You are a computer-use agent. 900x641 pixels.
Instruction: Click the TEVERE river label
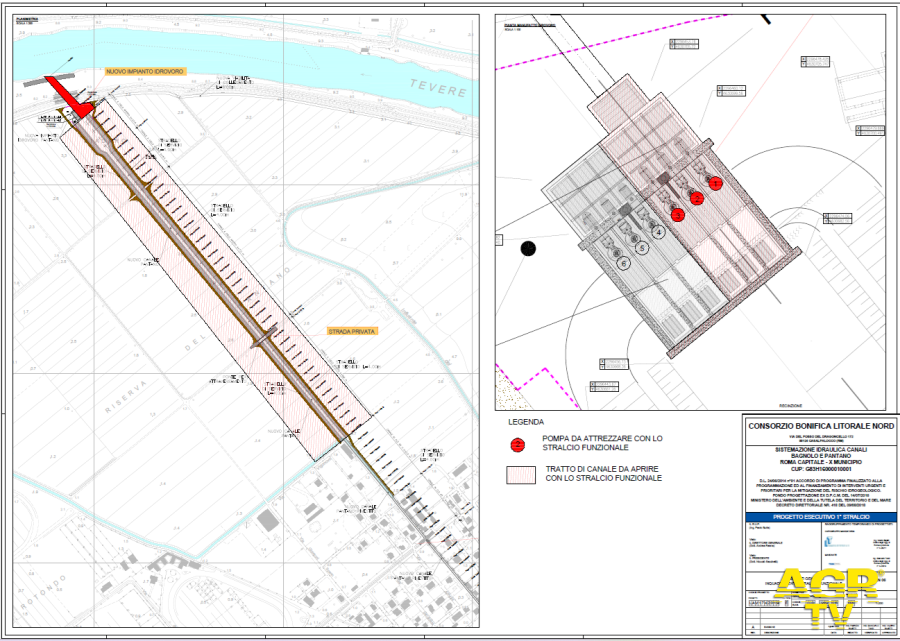pyautogui.click(x=450, y=91)
